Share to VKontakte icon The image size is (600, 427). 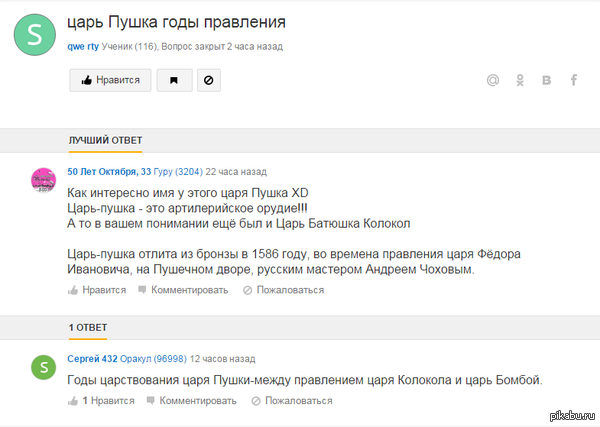click(547, 80)
